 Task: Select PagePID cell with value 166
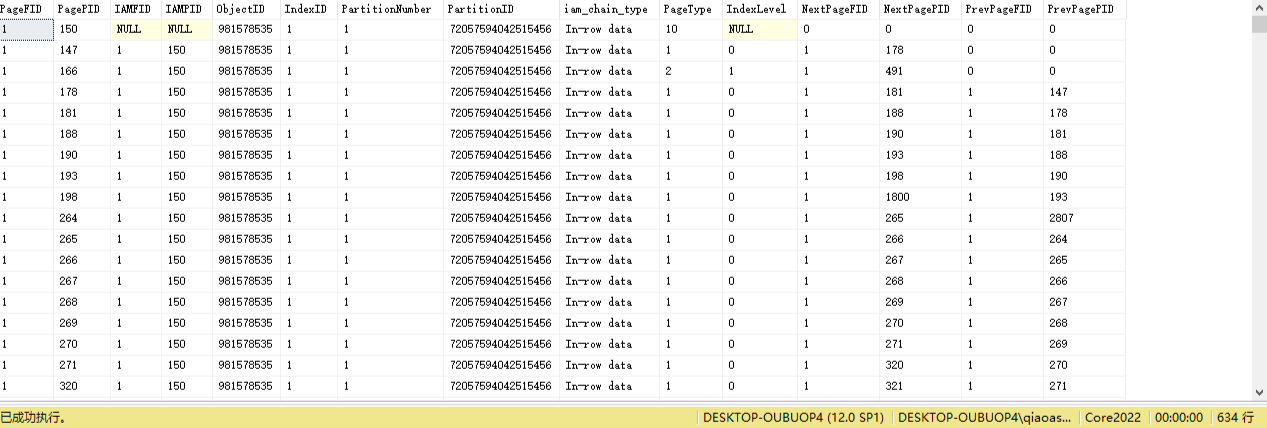click(83, 71)
